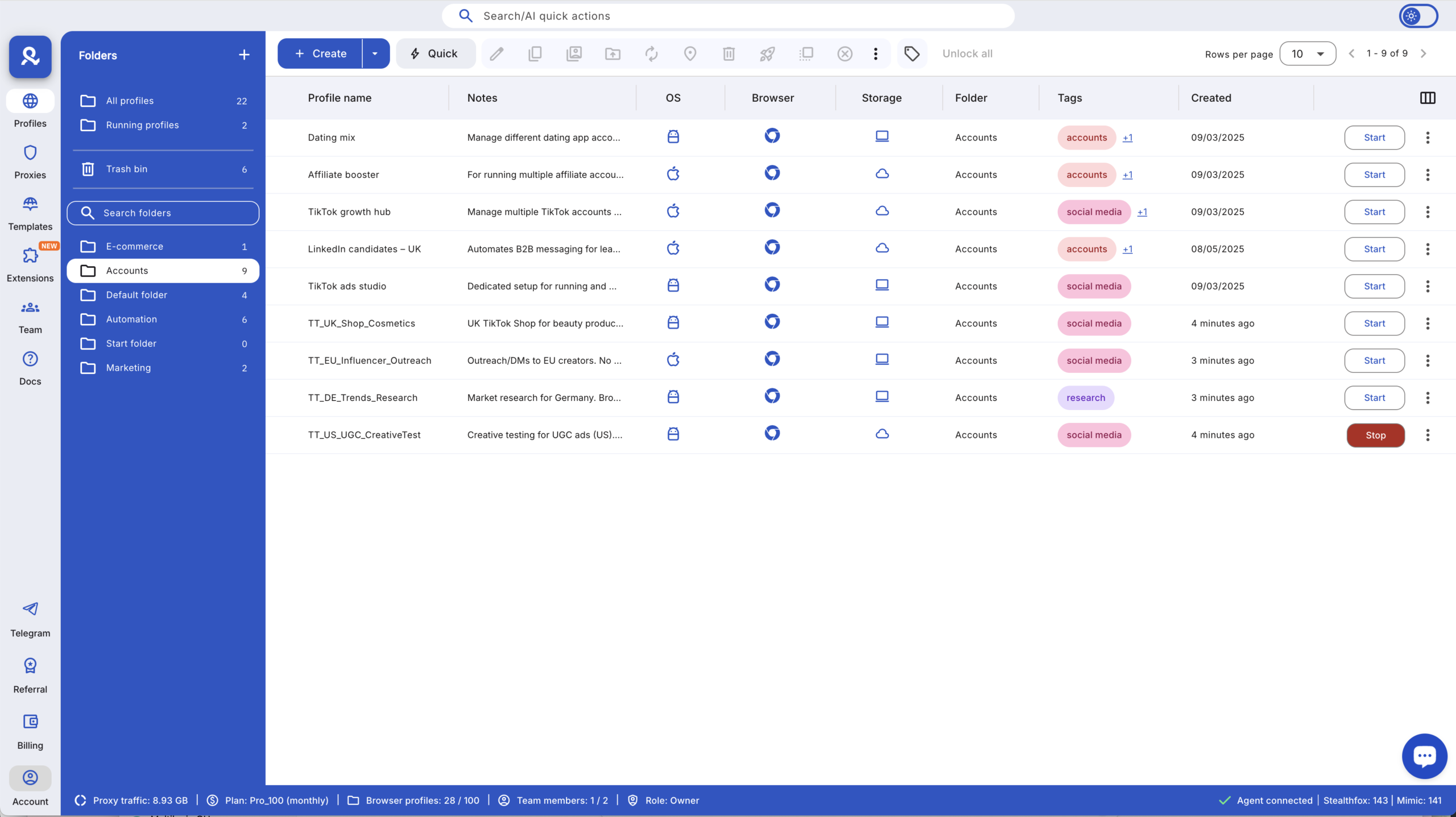Delete selected profiles via the trash icon
Viewport: 1456px width, 817px height.
[729, 53]
